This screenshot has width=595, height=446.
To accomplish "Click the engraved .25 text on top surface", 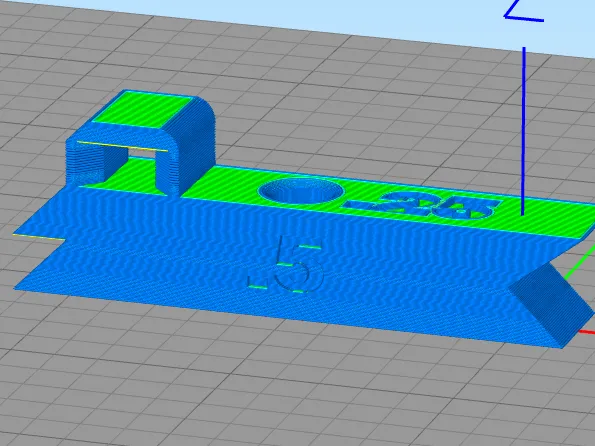I will point(422,205).
